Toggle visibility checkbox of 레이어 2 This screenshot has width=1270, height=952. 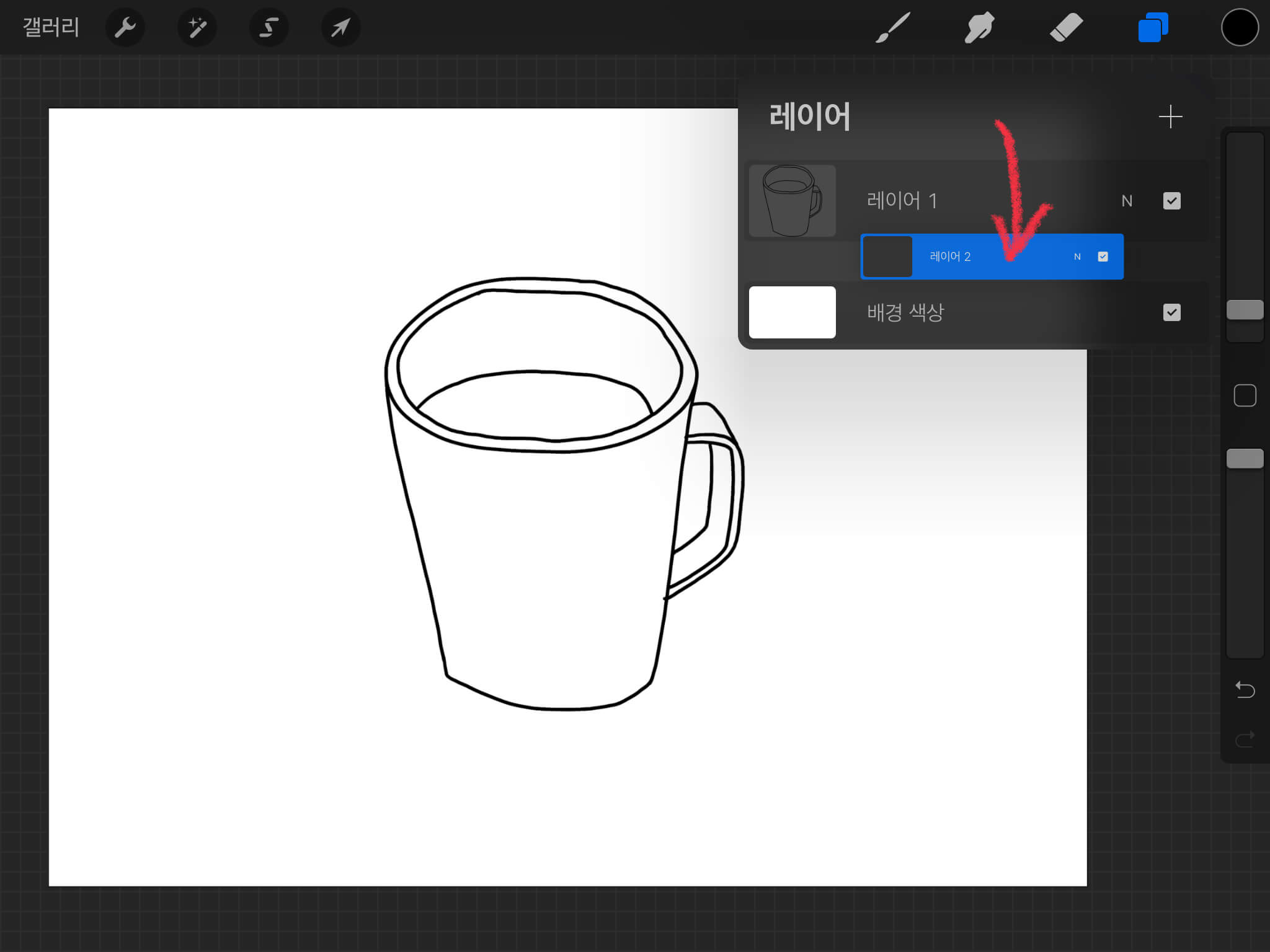point(1103,257)
